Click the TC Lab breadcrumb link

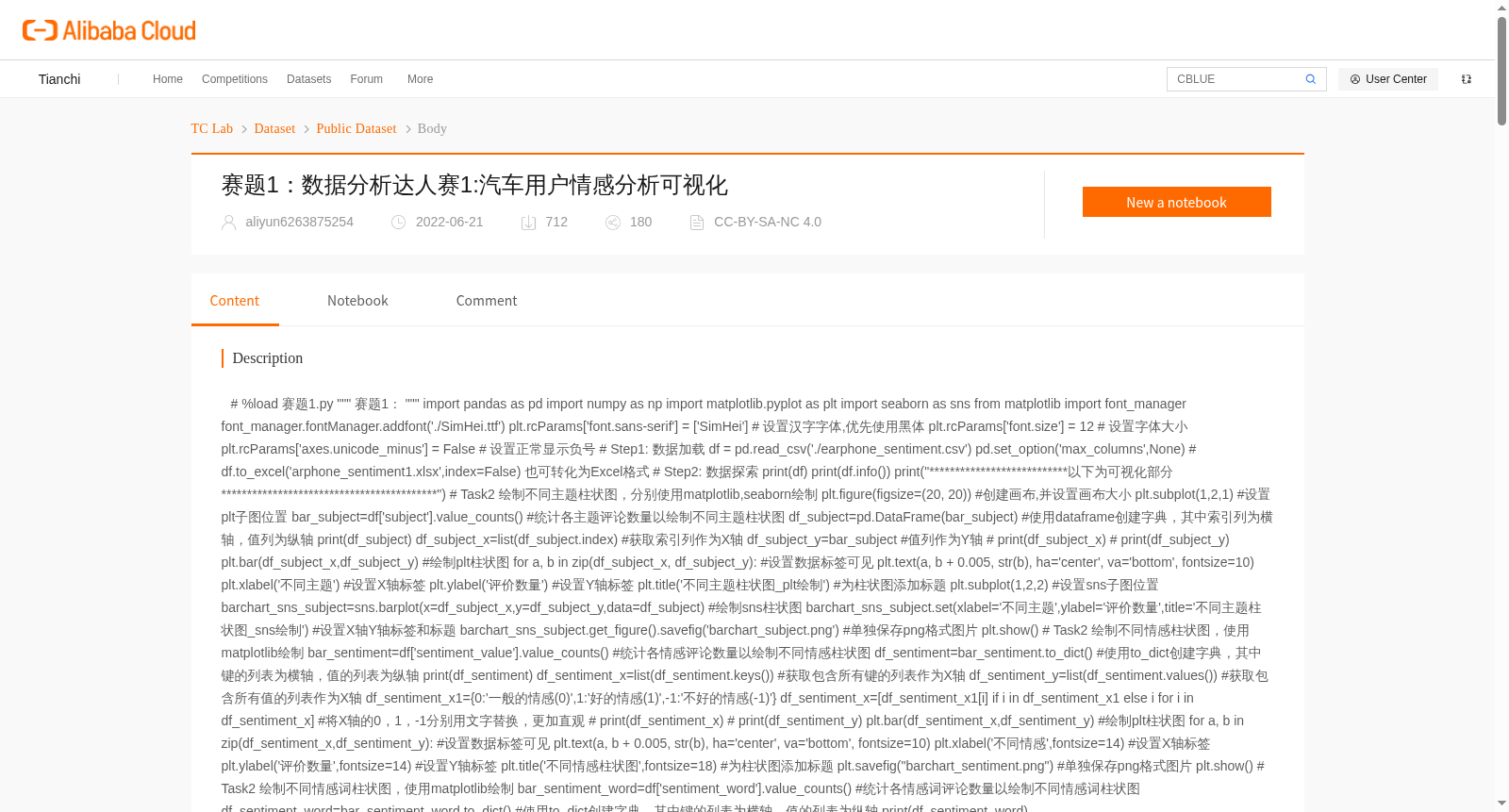[212, 128]
